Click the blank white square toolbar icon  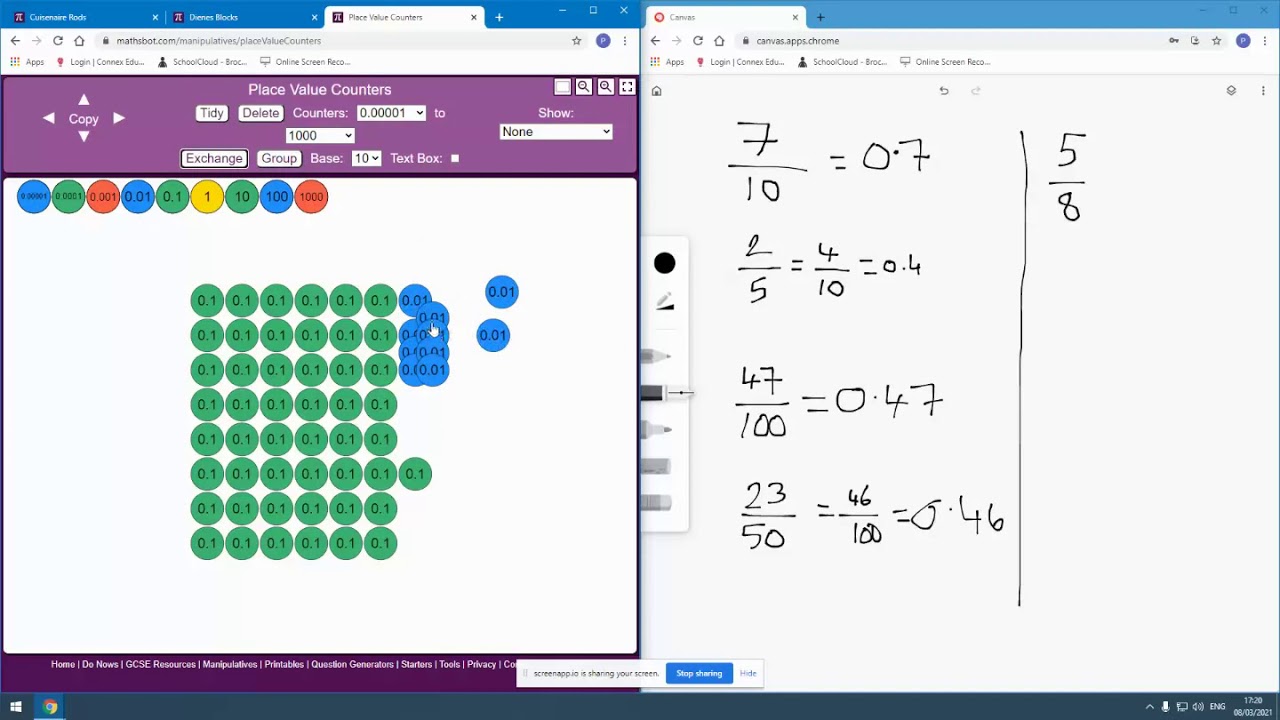pos(563,87)
